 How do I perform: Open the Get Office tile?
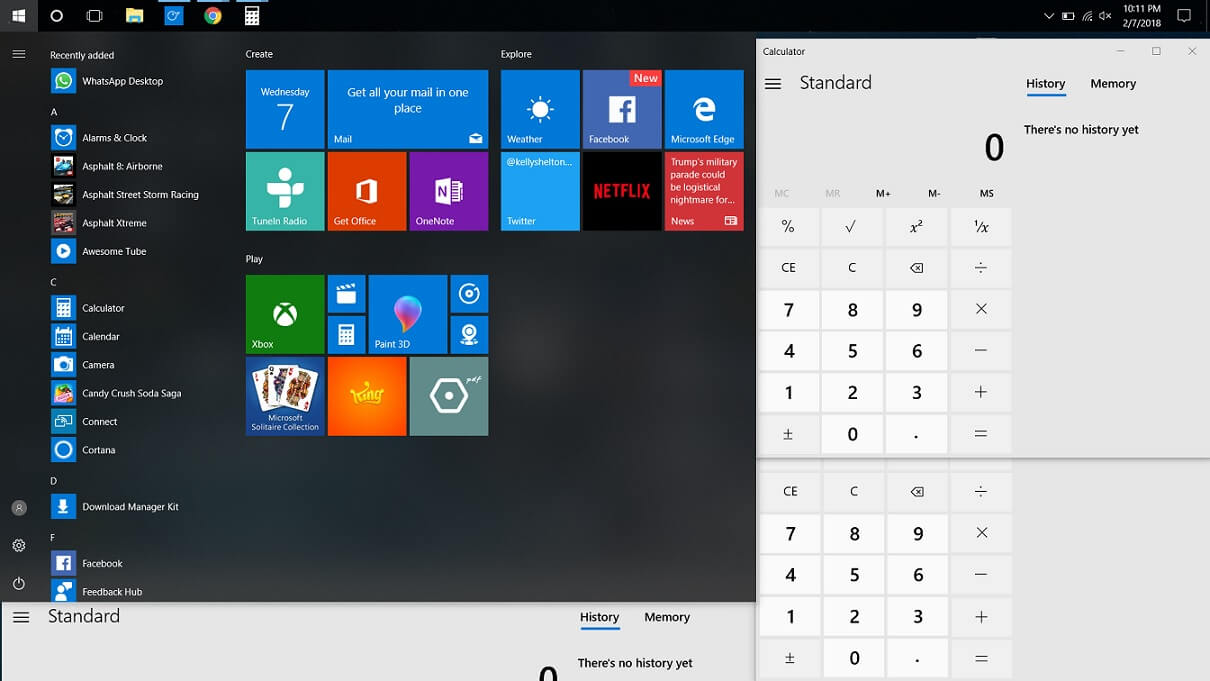[x=367, y=191]
